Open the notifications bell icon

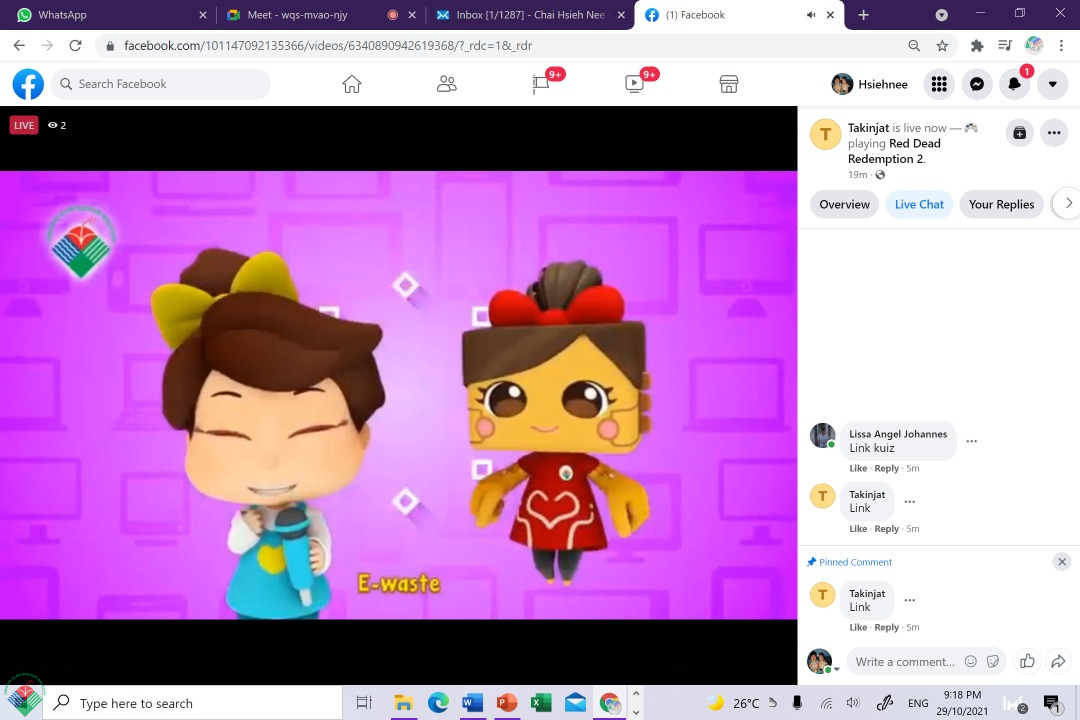pos(1015,84)
